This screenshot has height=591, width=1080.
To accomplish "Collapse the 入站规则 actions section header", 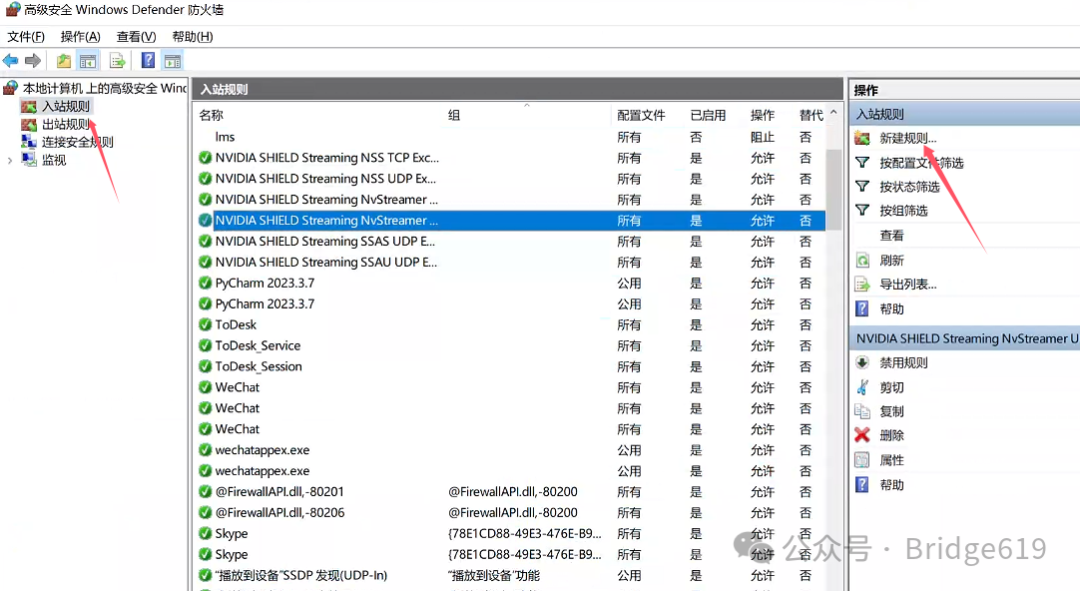I will [x=964, y=114].
